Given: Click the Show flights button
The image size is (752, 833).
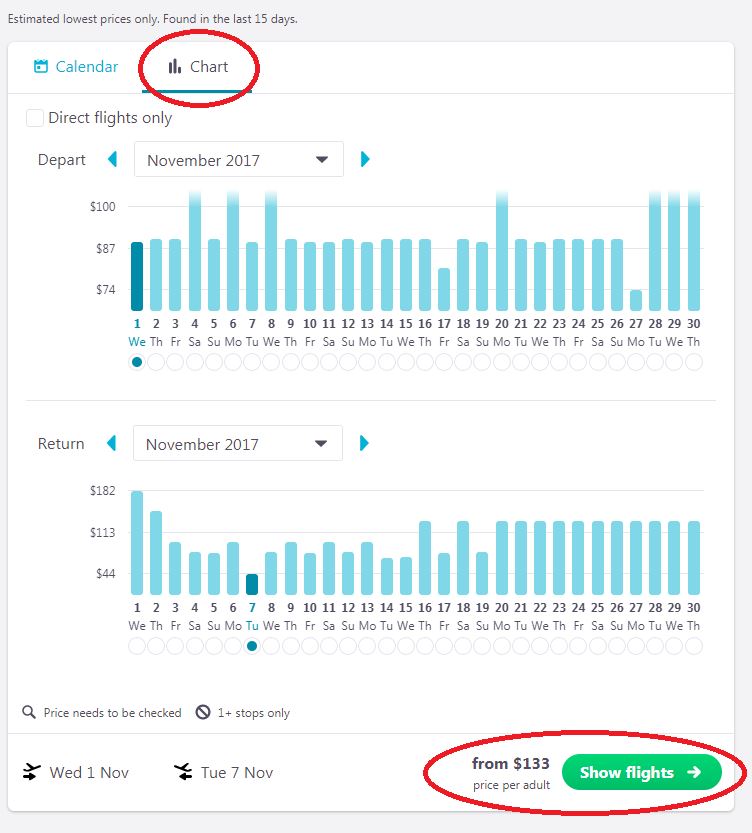Looking at the screenshot, I should click(641, 772).
